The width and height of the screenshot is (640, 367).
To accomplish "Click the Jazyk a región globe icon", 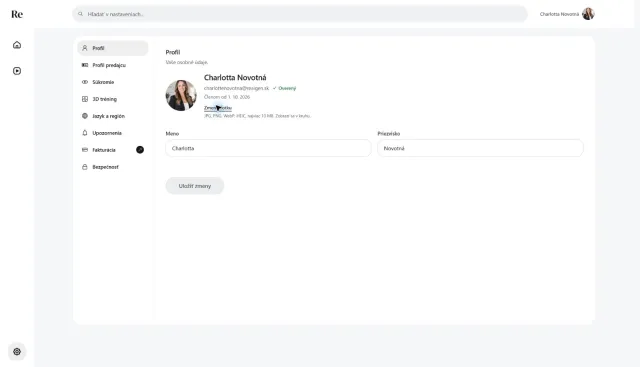I will pyautogui.click(x=85, y=116).
